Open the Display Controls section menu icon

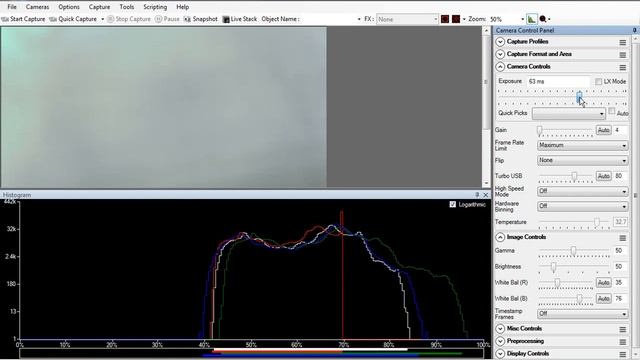pos(622,354)
